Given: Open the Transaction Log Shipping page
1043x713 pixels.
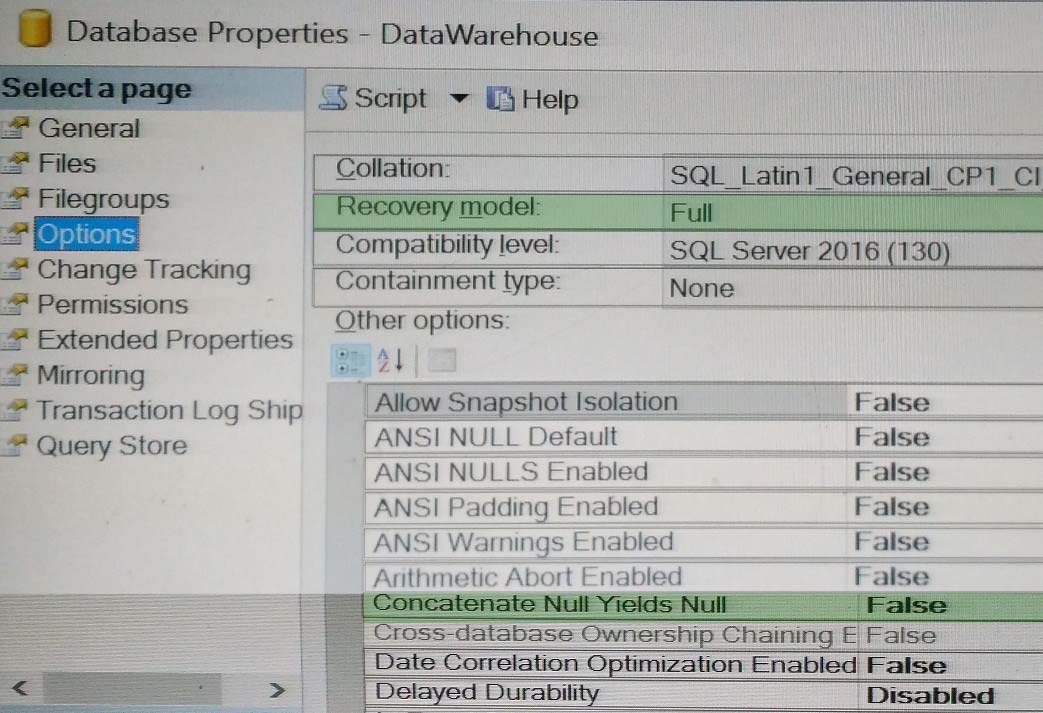Looking at the screenshot, I should point(170,410).
